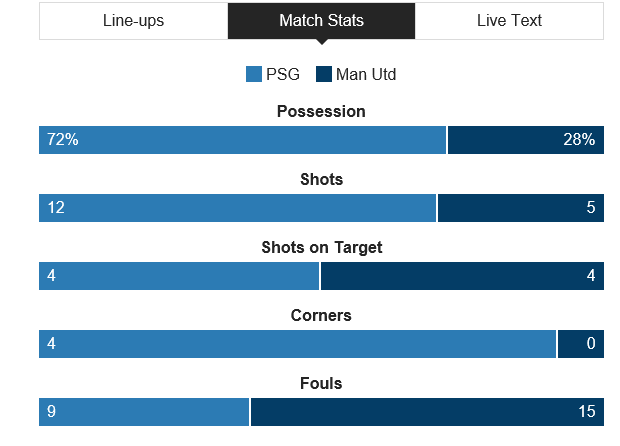Click the Shots on Target heading
Viewport: 620px width, 446px height.
[x=321, y=248]
